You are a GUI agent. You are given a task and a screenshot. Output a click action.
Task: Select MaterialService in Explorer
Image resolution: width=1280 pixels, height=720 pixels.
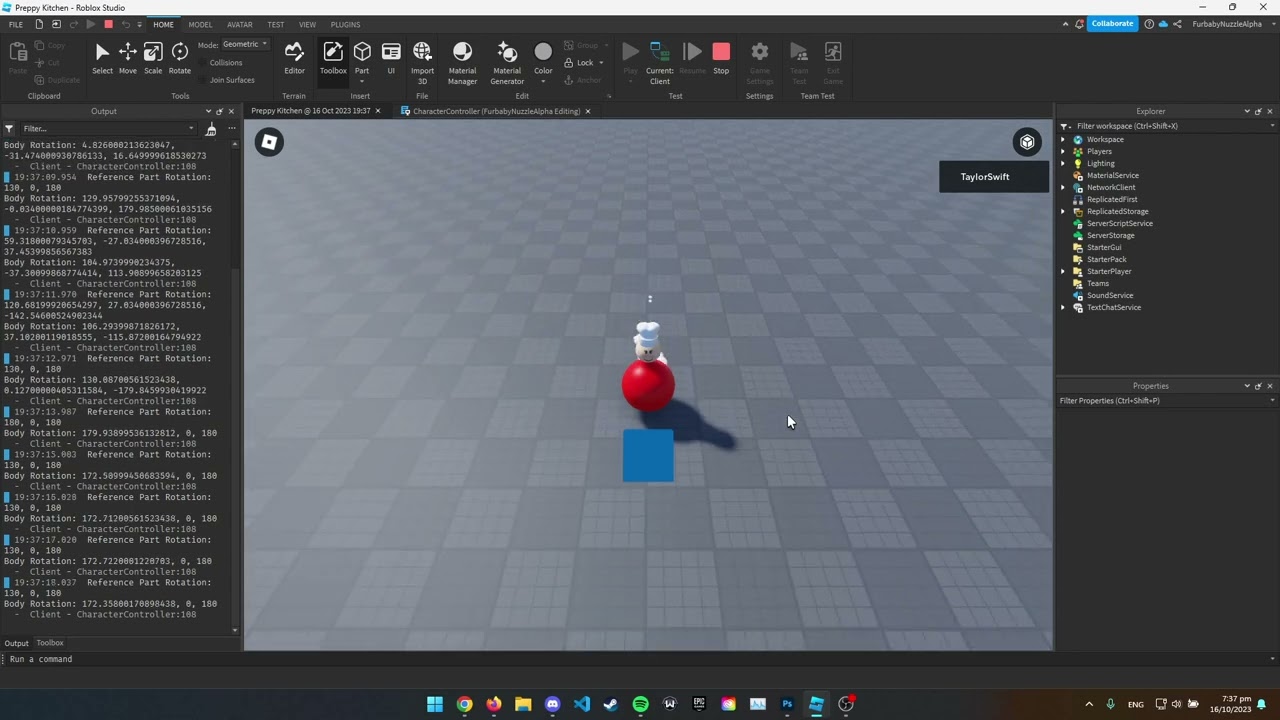pyautogui.click(x=1112, y=176)
